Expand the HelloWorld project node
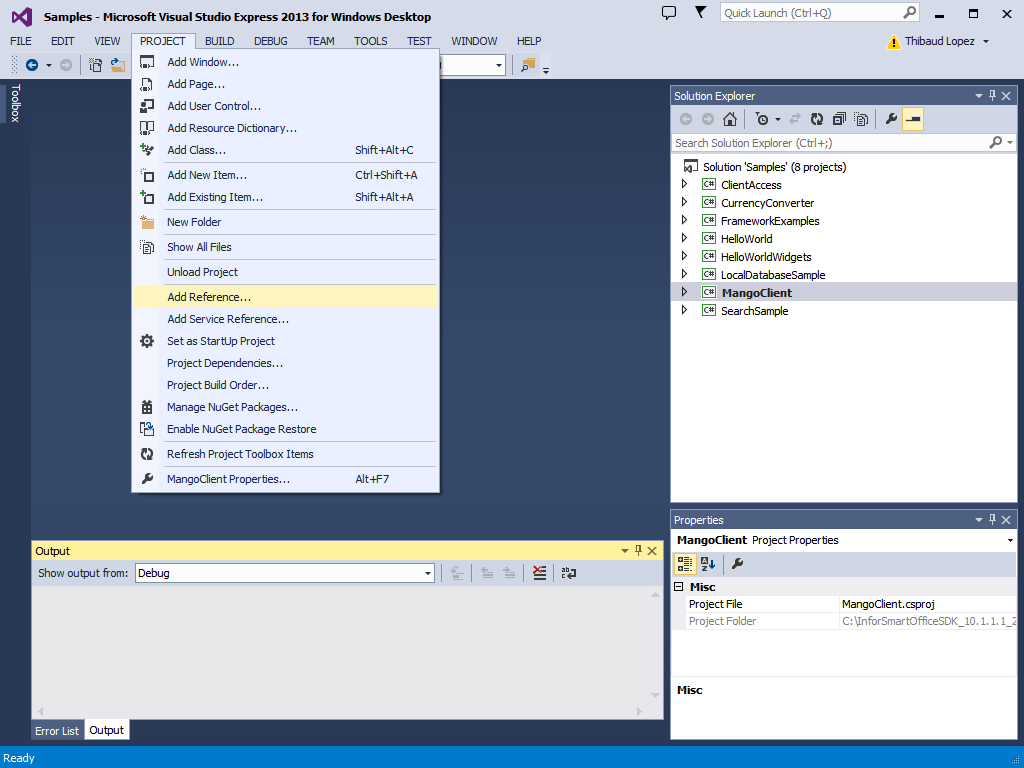Viewport: 1024px width, 768px height. (x=684, y=239)
